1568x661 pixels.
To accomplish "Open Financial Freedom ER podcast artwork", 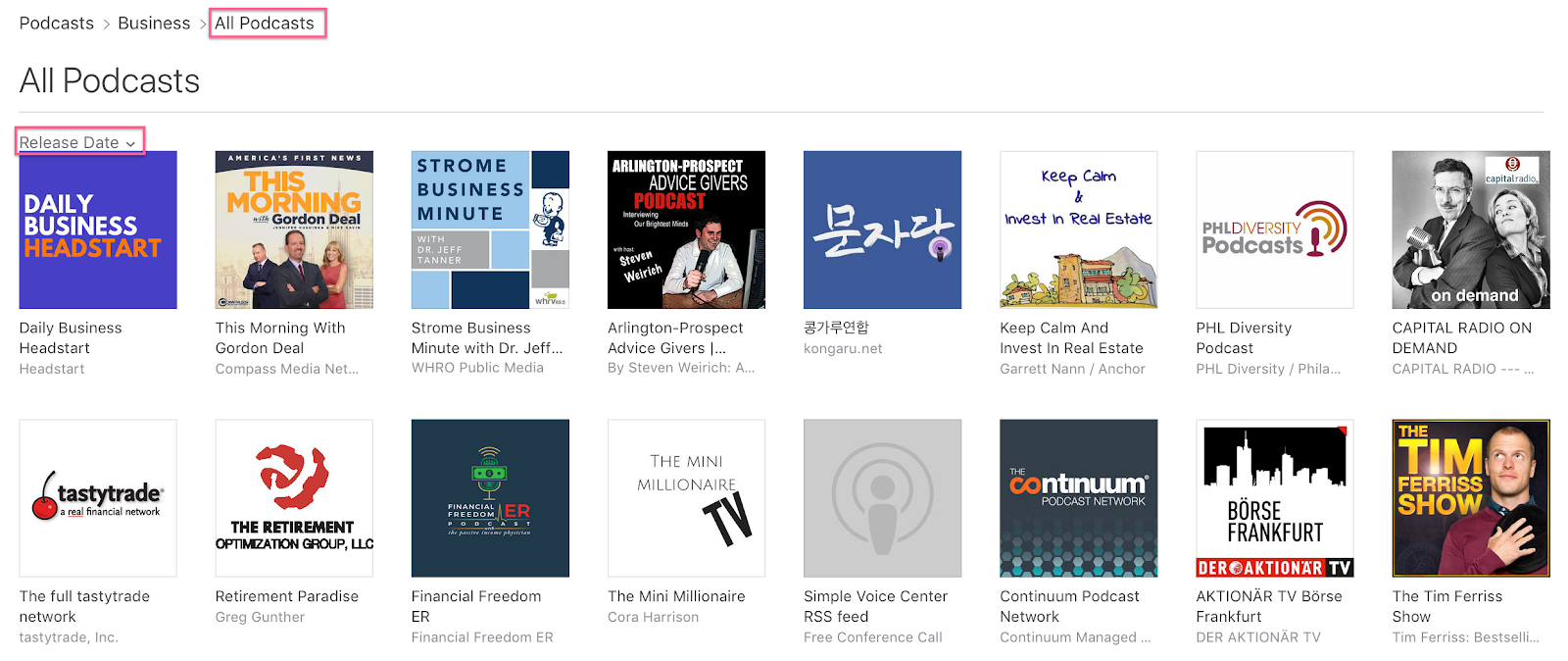I will point(490,498).
